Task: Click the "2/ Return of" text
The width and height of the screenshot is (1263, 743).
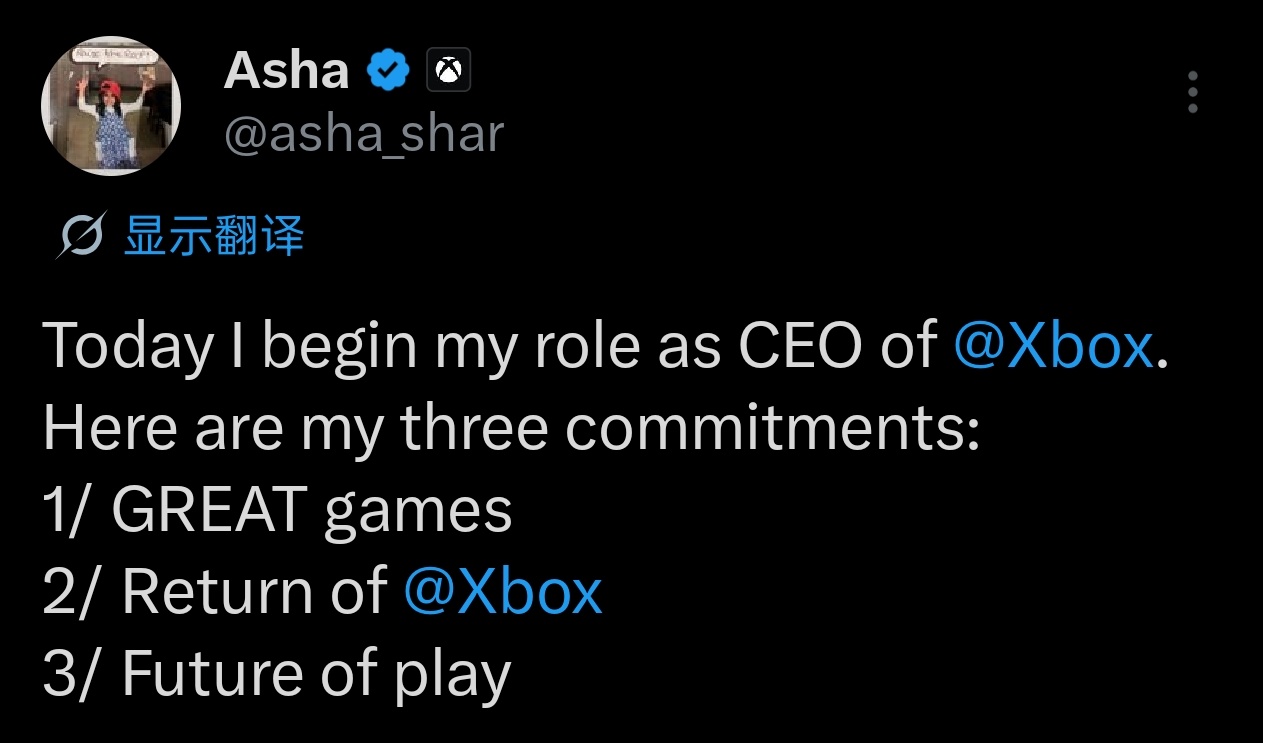Action: (x=214, y=591)
